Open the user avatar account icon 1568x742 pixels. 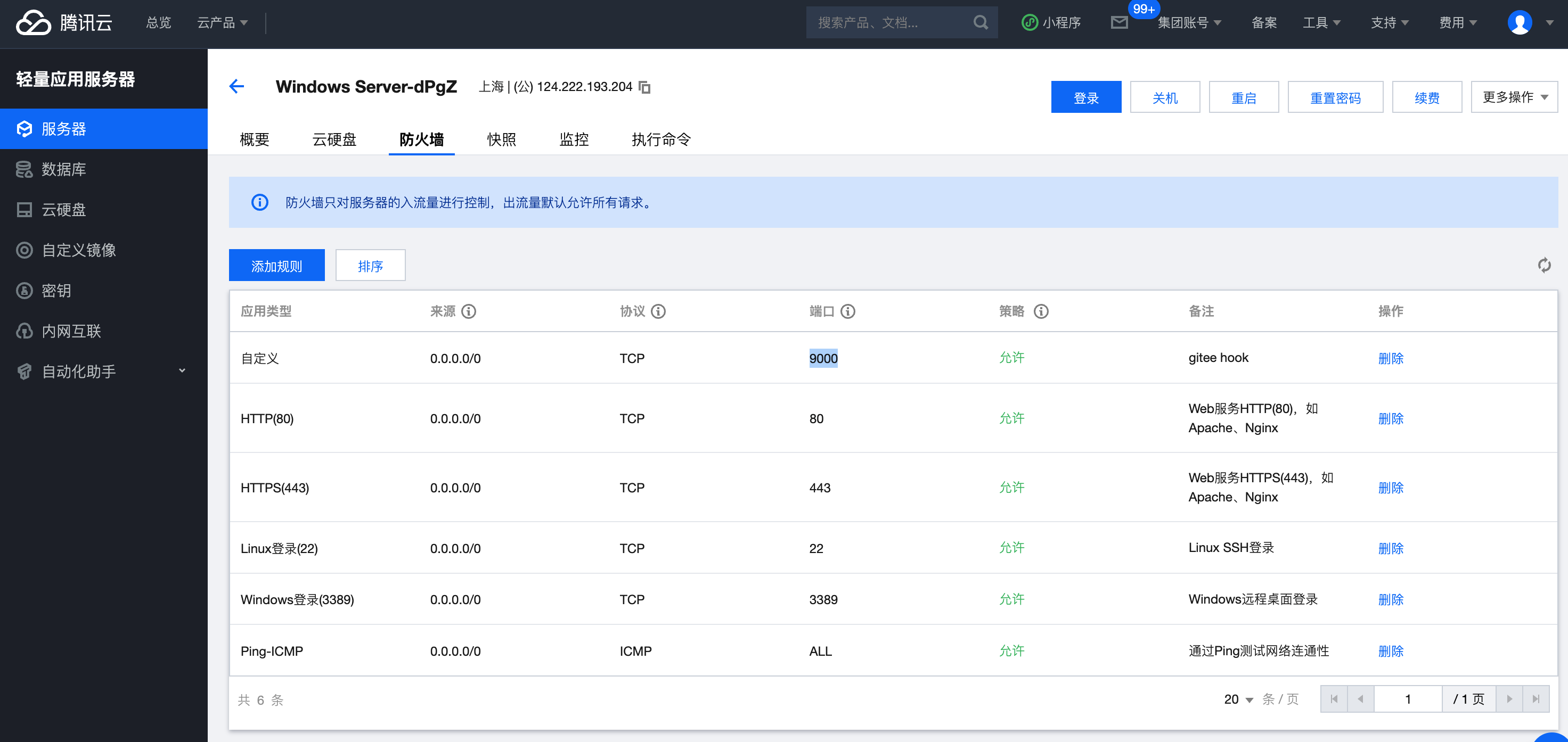click(1520, 22)
